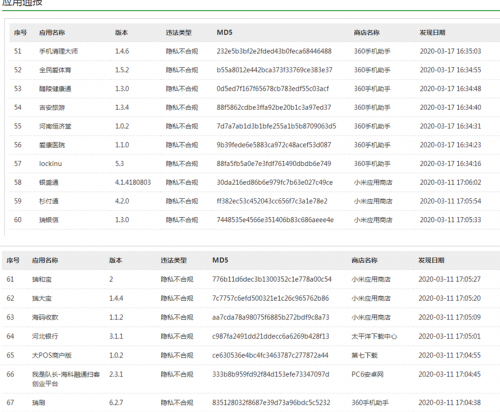Click version 1.3.4 in row 54
The height and width of the screenshot is (412, 500).
122,108
